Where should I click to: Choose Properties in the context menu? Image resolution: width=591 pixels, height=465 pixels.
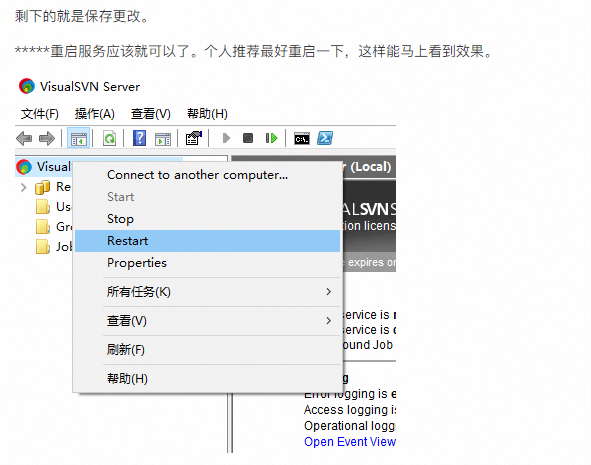pos(207,263)
